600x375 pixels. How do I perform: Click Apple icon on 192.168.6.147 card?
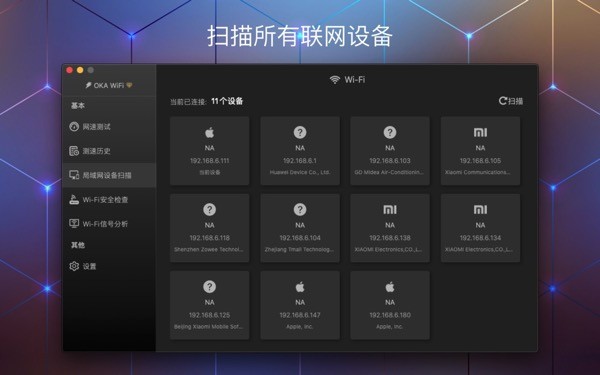coord(300,287)
